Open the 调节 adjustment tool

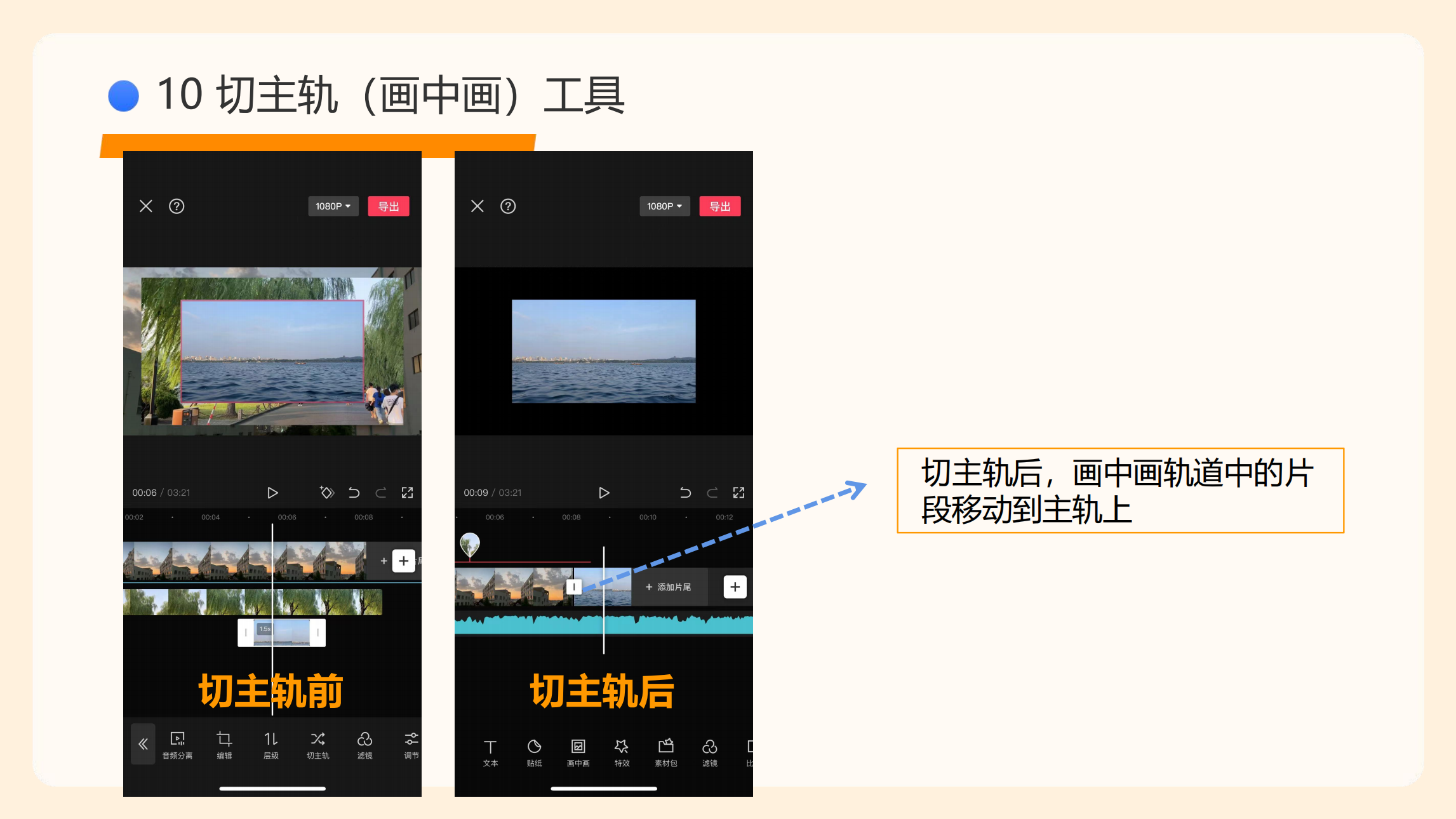[x=411, y=745]
